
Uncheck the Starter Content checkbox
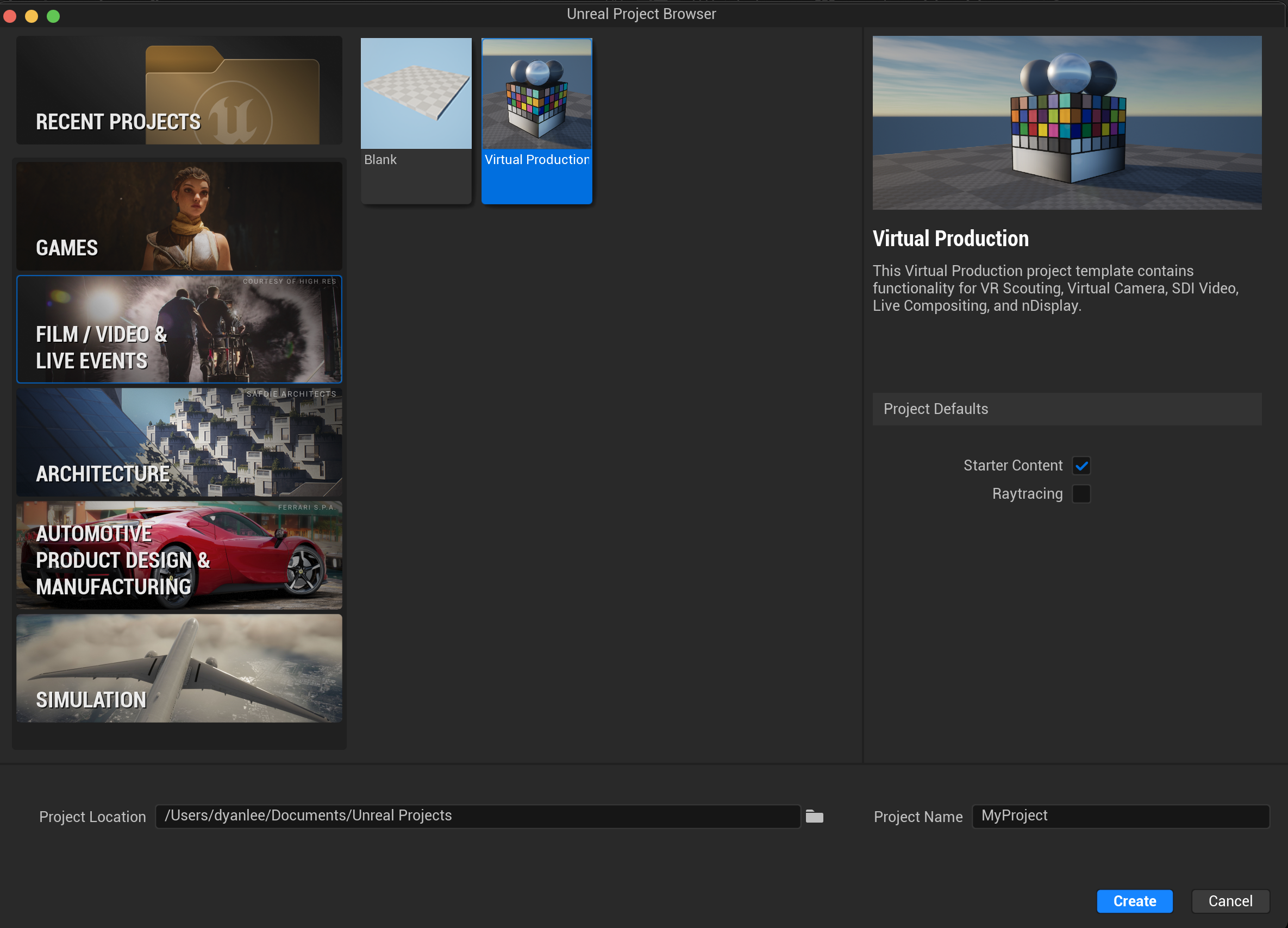coord(1081,466)
